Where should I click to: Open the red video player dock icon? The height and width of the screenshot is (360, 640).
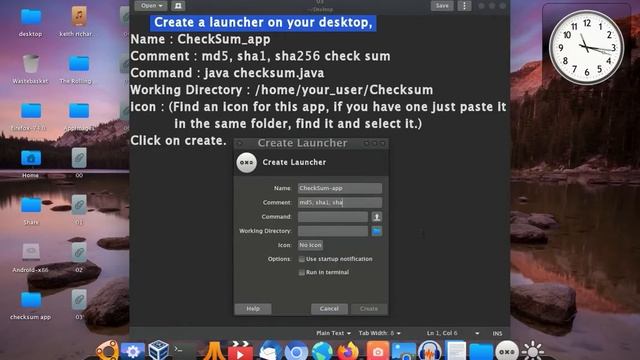click(x=240, y=351)
